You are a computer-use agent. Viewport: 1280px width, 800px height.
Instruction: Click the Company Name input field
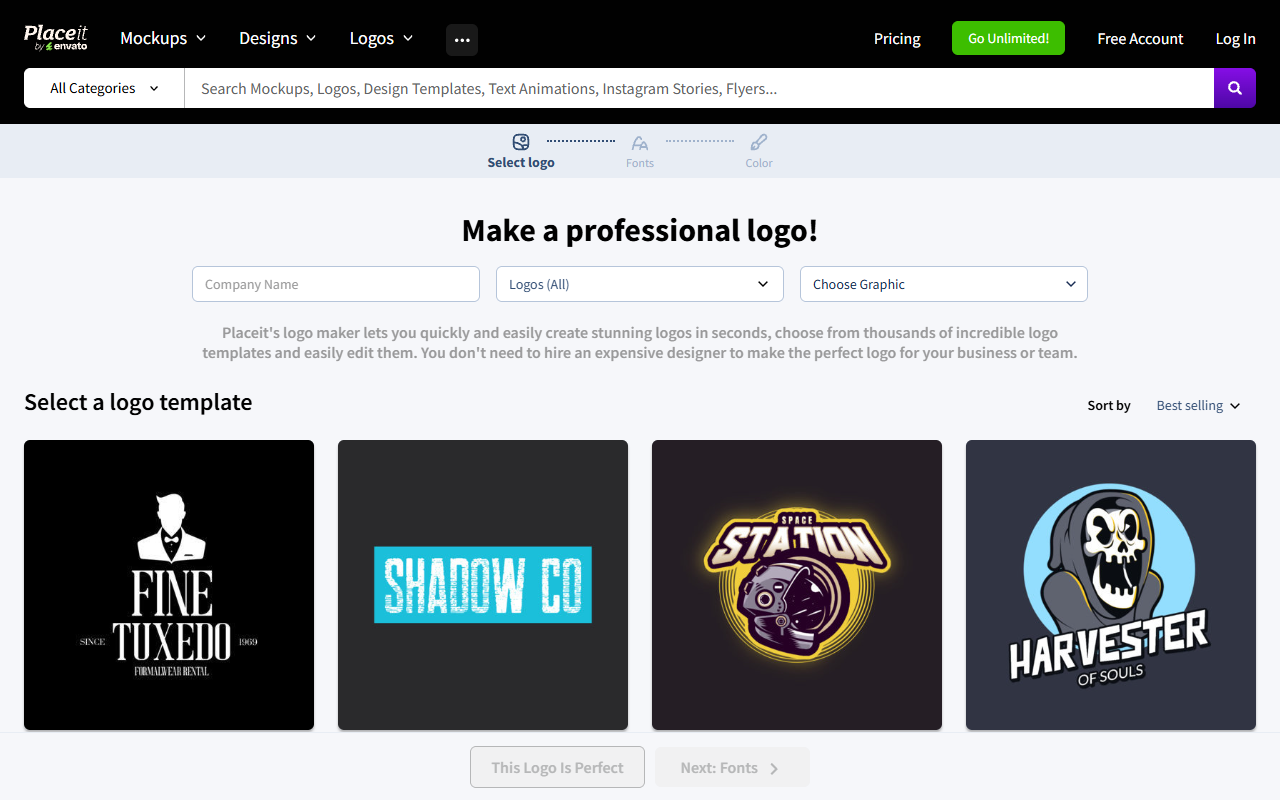pos(336,284)
